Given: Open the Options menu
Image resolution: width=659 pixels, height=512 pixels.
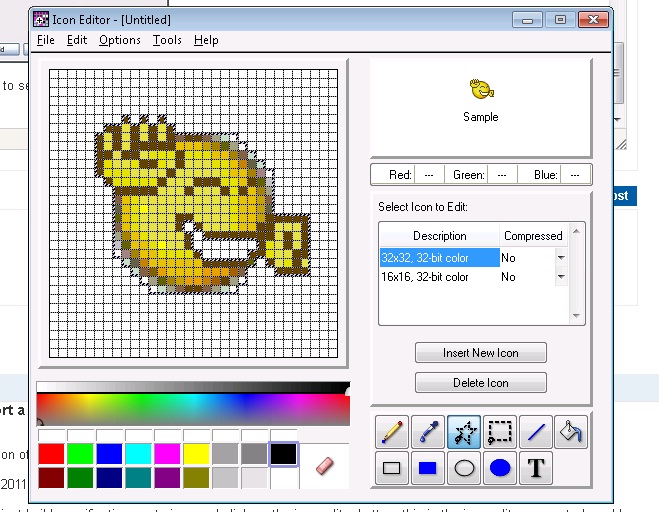Looking at the screenshot, I should point(120,40).
